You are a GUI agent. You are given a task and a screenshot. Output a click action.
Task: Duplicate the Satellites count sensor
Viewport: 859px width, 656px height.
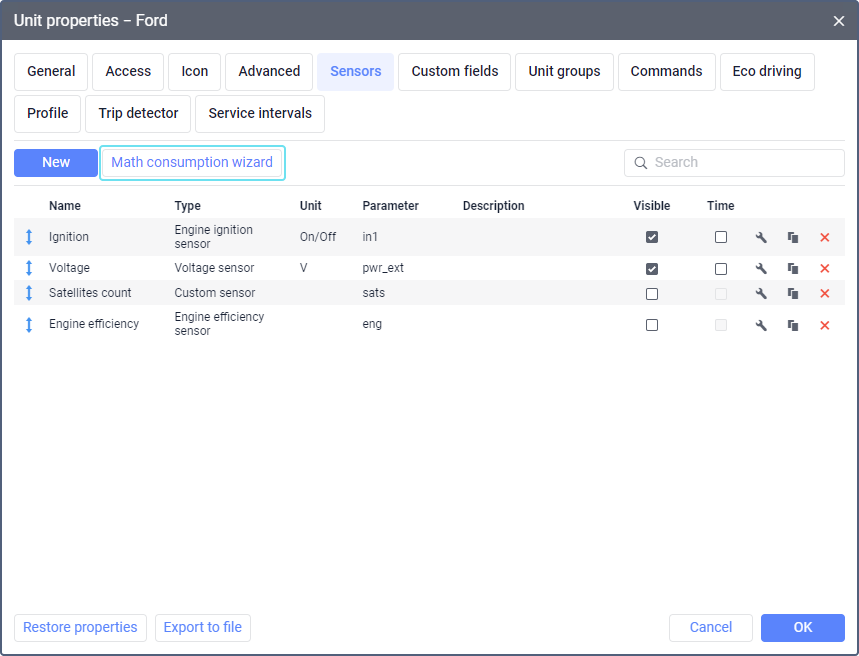pos(793,293)
